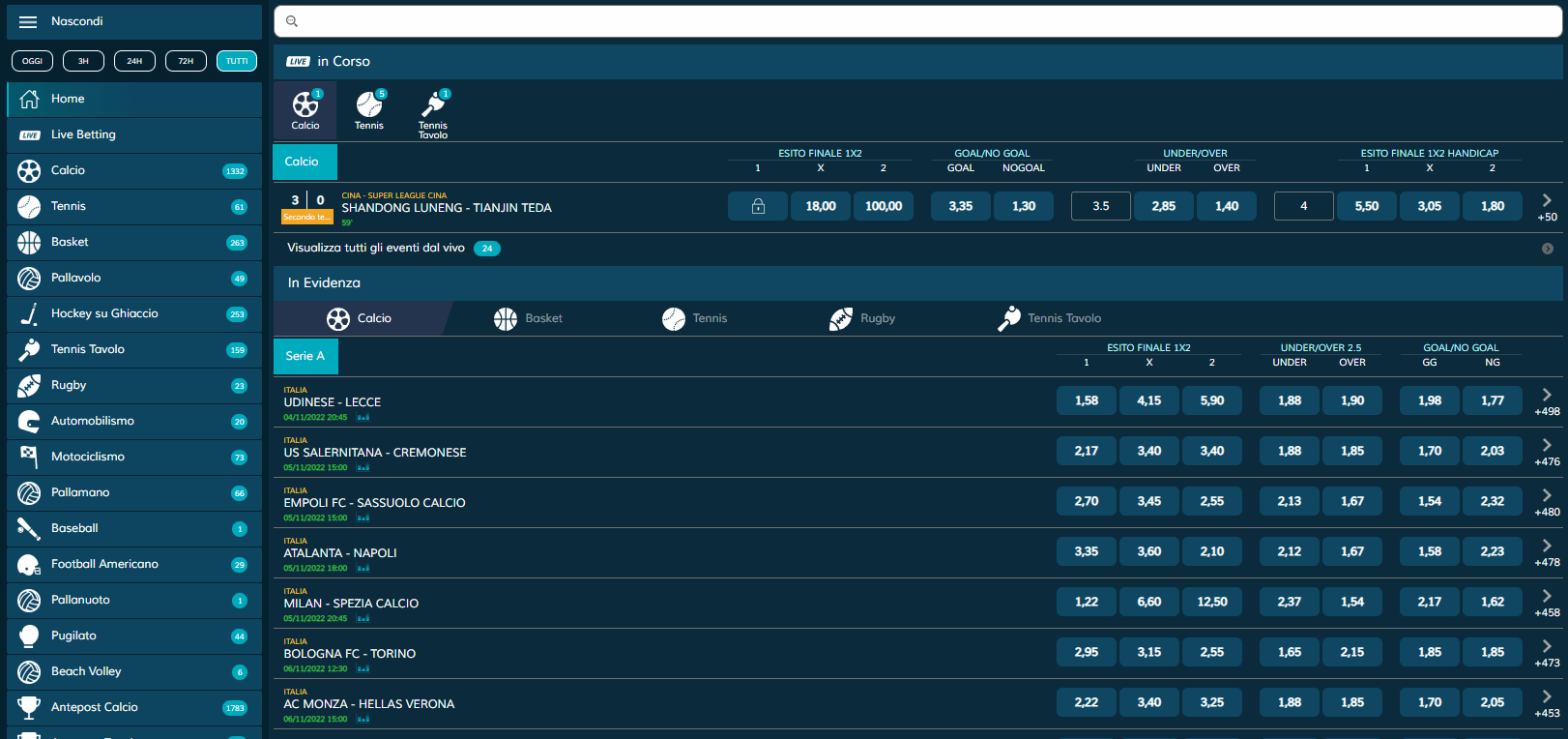Select Pugilato boxing glove icon
Viewport: 1568px width, 739px height.
click(x=29, y=636)
